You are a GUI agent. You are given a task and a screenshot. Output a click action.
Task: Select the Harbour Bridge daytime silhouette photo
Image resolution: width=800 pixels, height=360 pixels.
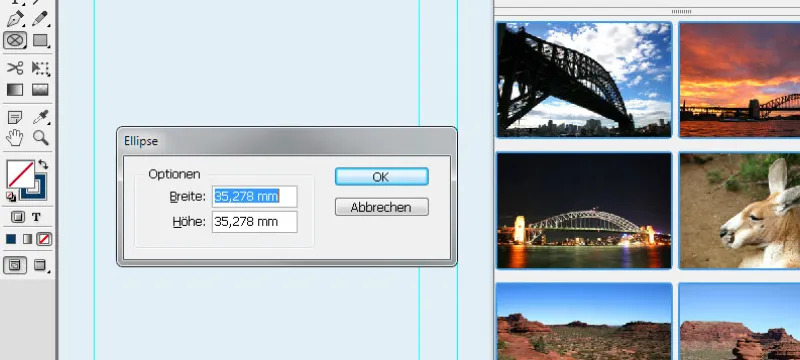pyautogui.click(x=584, y=80)
